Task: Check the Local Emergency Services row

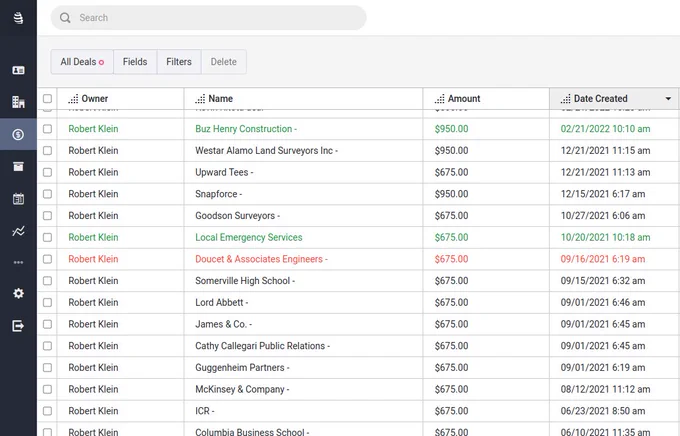Action: tap(47, 237)
